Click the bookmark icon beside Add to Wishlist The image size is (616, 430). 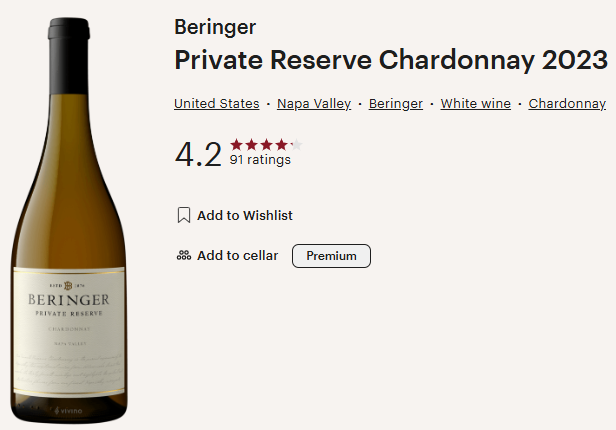pyautogui.click(x=183, y=215)
